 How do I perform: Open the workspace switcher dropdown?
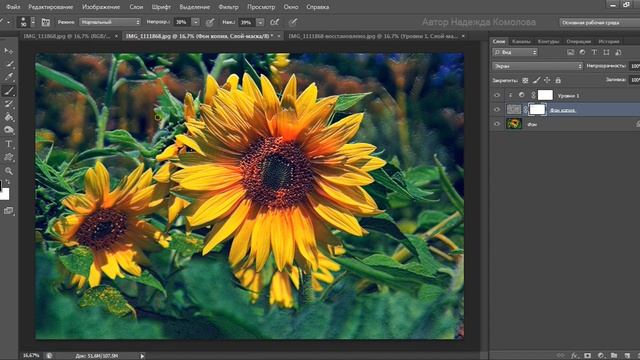(x=599, y=22)
